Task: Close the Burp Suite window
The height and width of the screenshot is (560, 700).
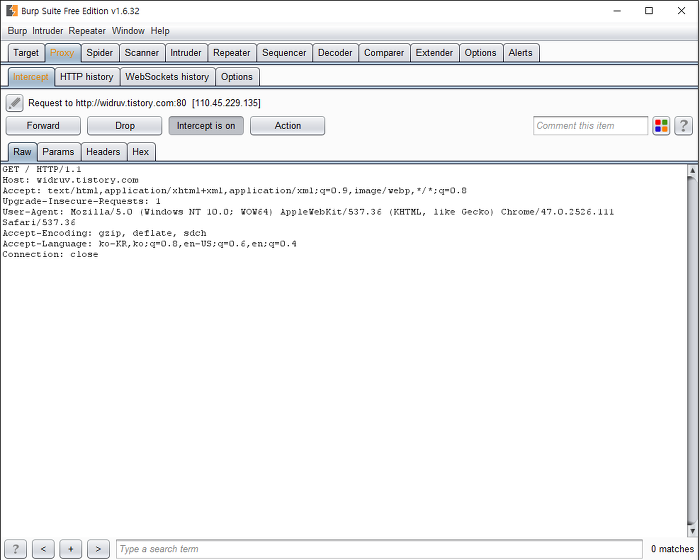Action: tap(681, 11)
